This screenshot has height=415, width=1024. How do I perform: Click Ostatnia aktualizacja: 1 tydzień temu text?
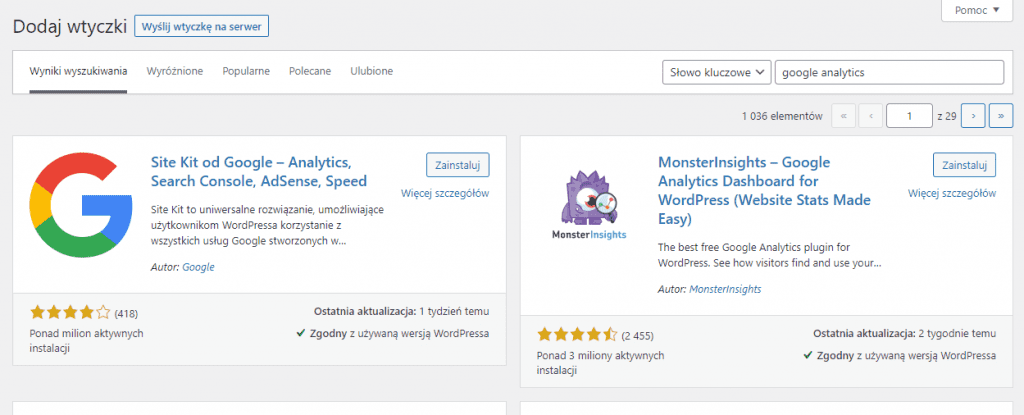[402, 311]
